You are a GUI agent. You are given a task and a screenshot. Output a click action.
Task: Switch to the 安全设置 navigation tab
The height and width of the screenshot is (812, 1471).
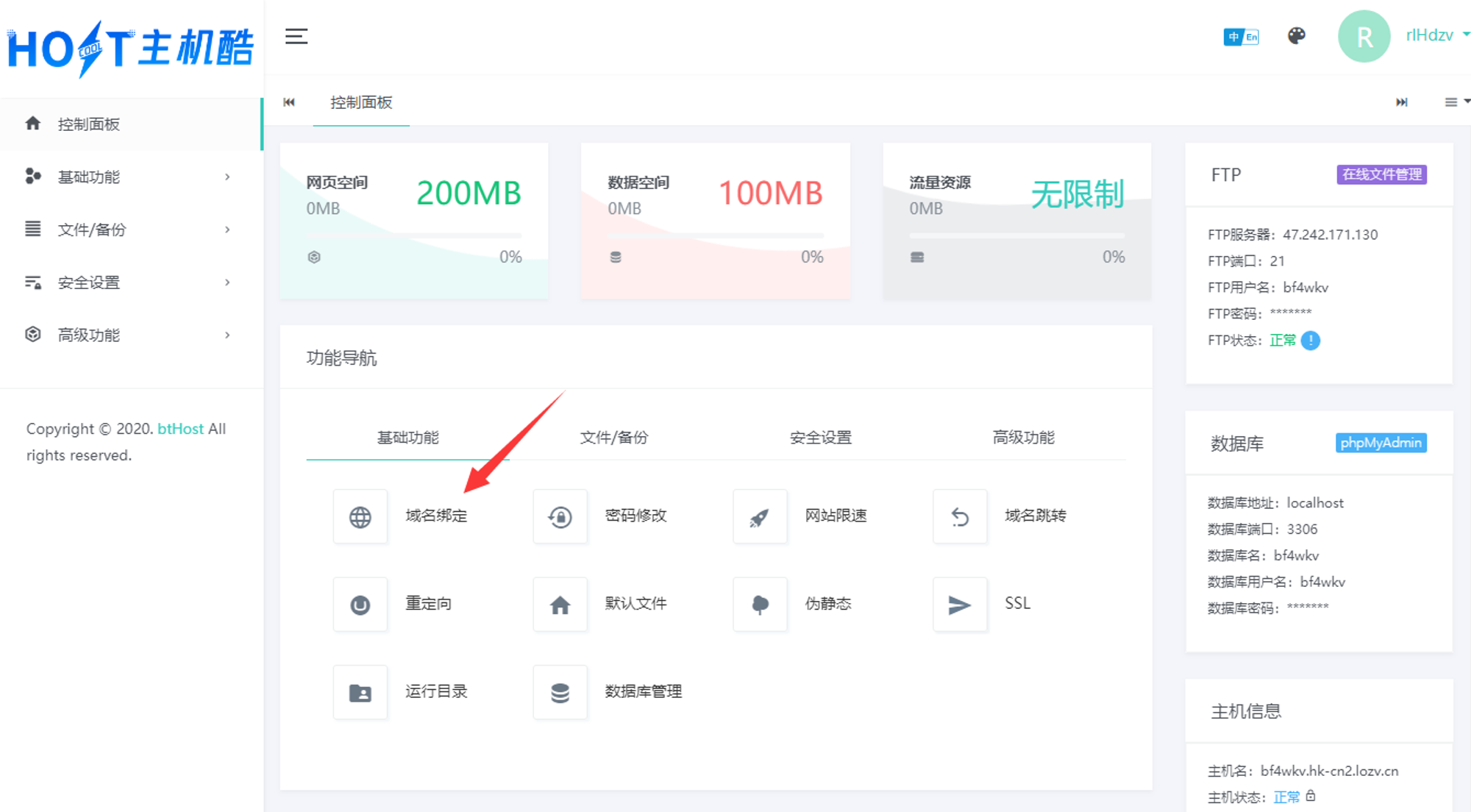click(x=821, y=438)
